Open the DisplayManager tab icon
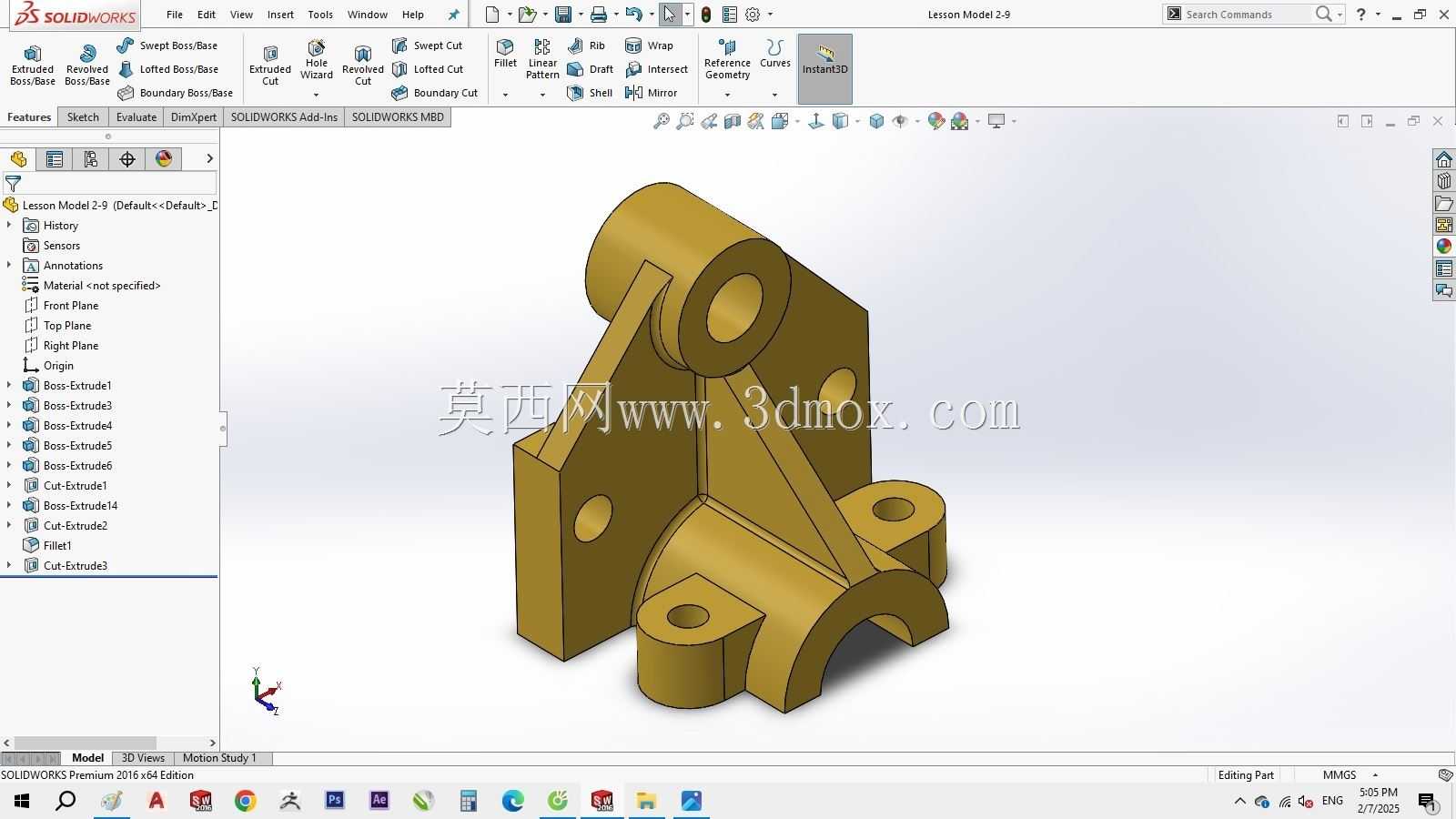Image resolution: width=1456 pixels, height=819 pixels. pos(164,159)
